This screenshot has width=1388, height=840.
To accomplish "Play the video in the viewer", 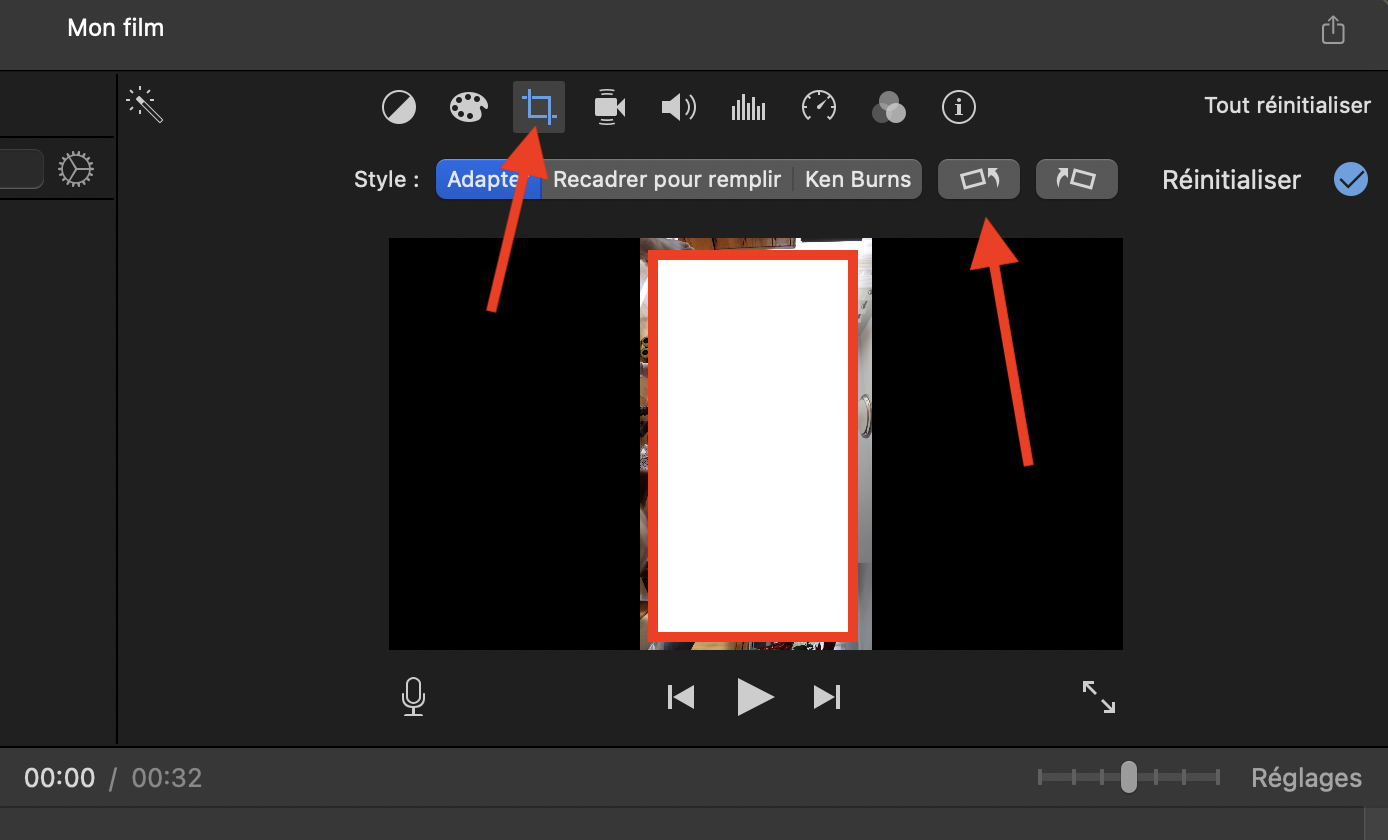I will [755, 697].
